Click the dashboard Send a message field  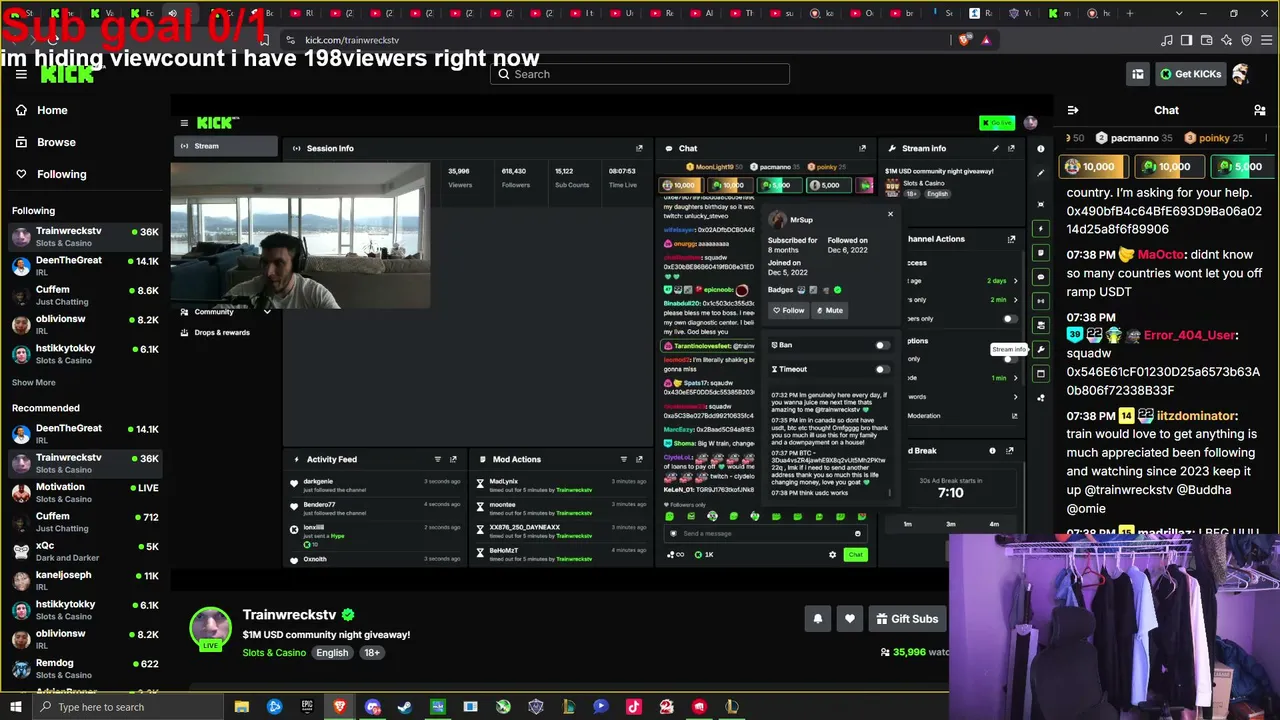point(766,534)
